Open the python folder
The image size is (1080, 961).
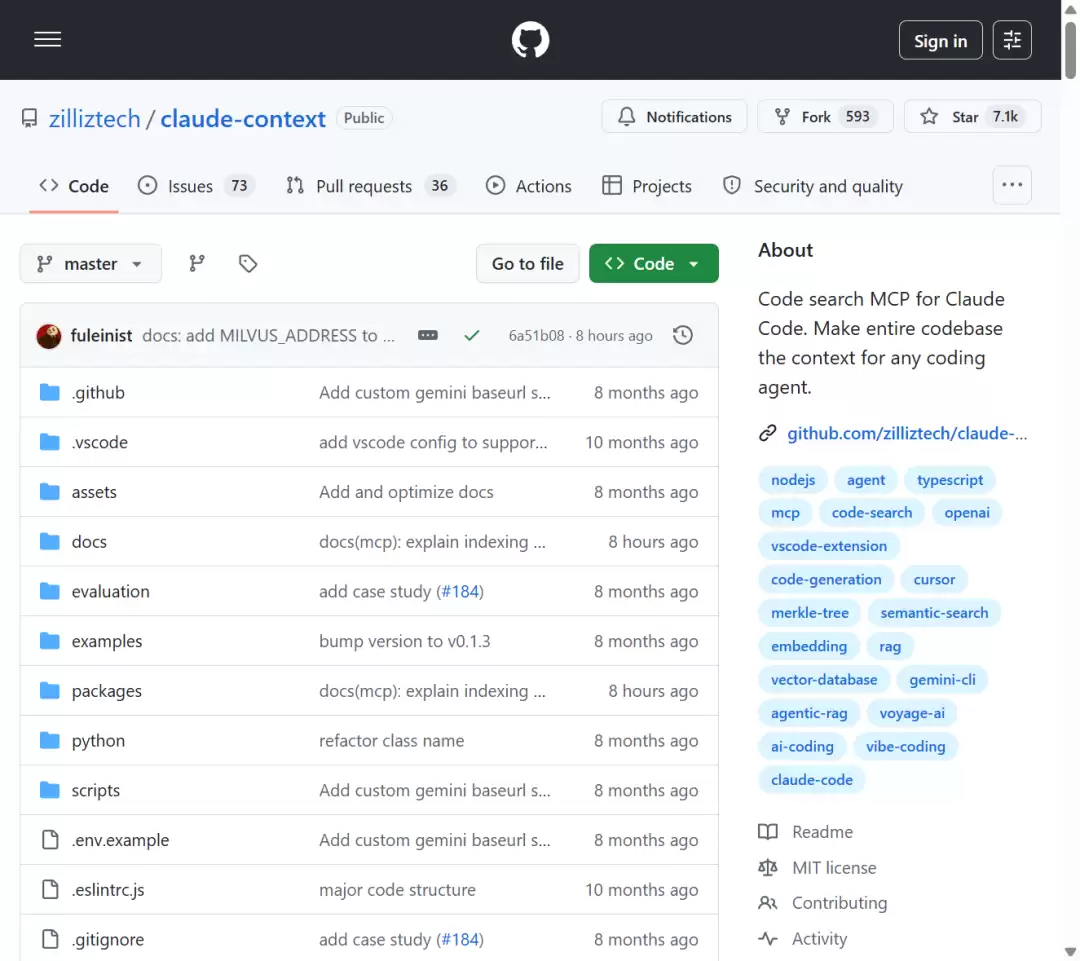tap(98, 741)
